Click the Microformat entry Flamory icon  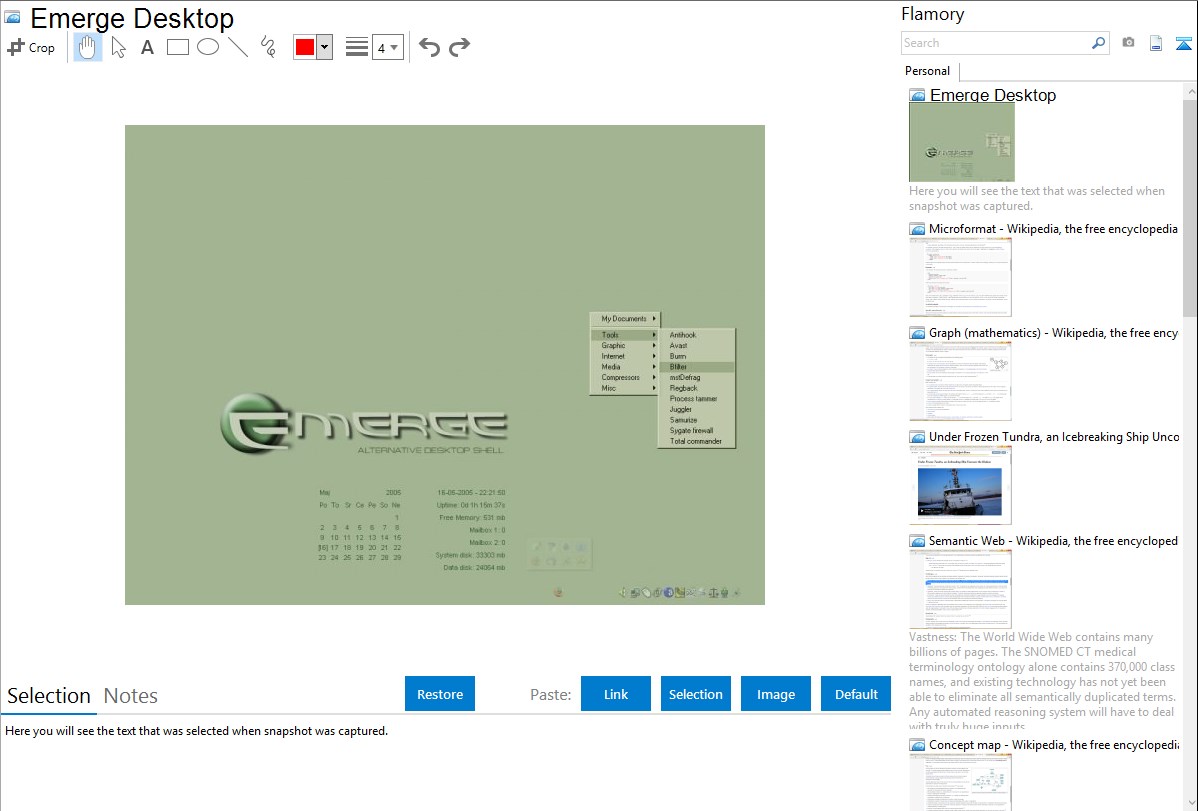(x=918, y=229)
